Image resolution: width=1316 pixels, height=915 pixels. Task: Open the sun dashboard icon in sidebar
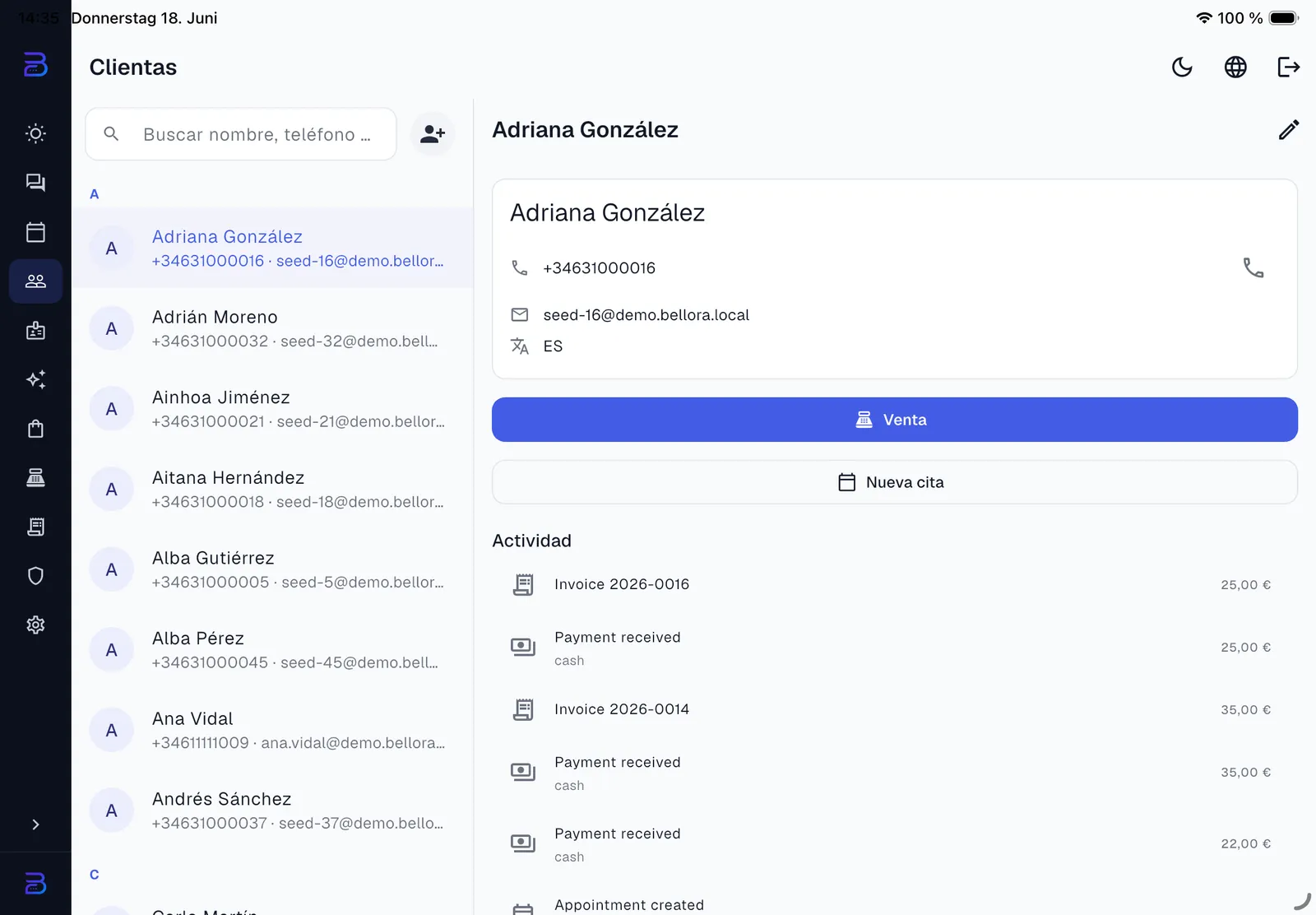pyautogui.click(x=35, y=133)
